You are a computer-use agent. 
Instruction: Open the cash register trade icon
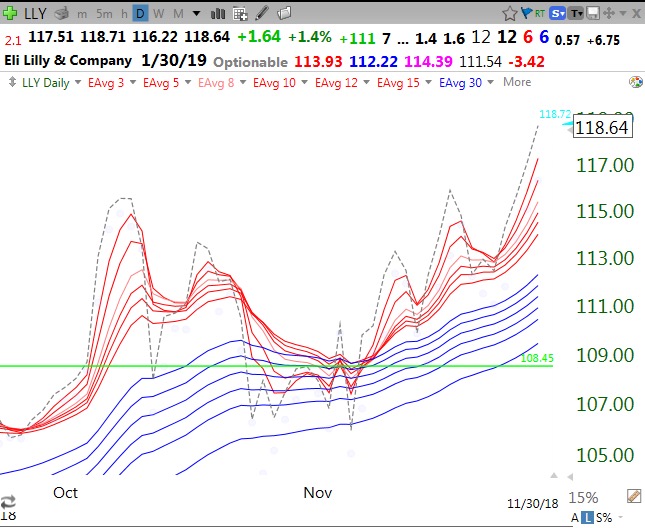click(x=62, y=14)
